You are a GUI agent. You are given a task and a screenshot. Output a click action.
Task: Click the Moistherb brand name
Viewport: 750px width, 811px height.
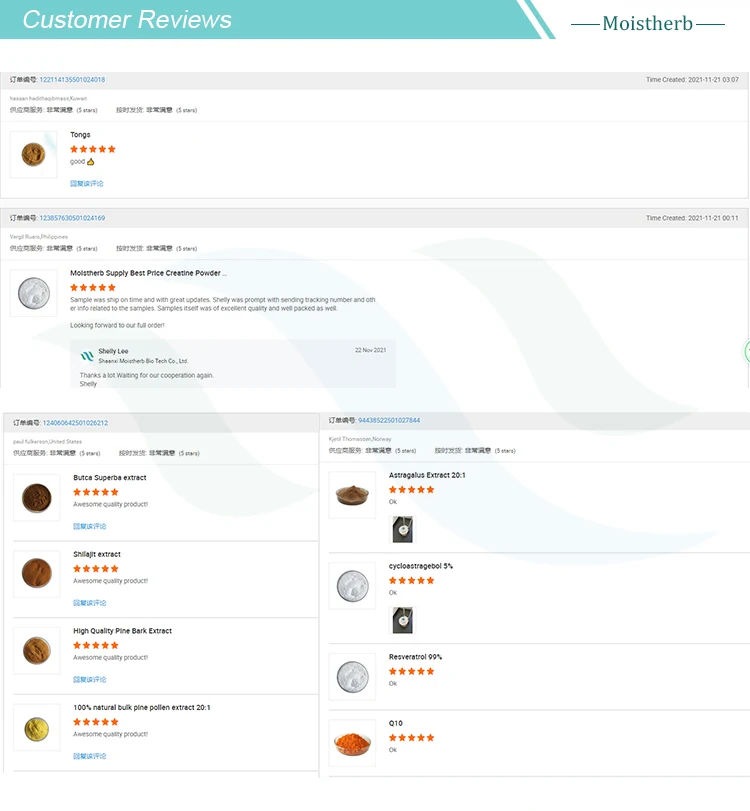tap(648, 23)
